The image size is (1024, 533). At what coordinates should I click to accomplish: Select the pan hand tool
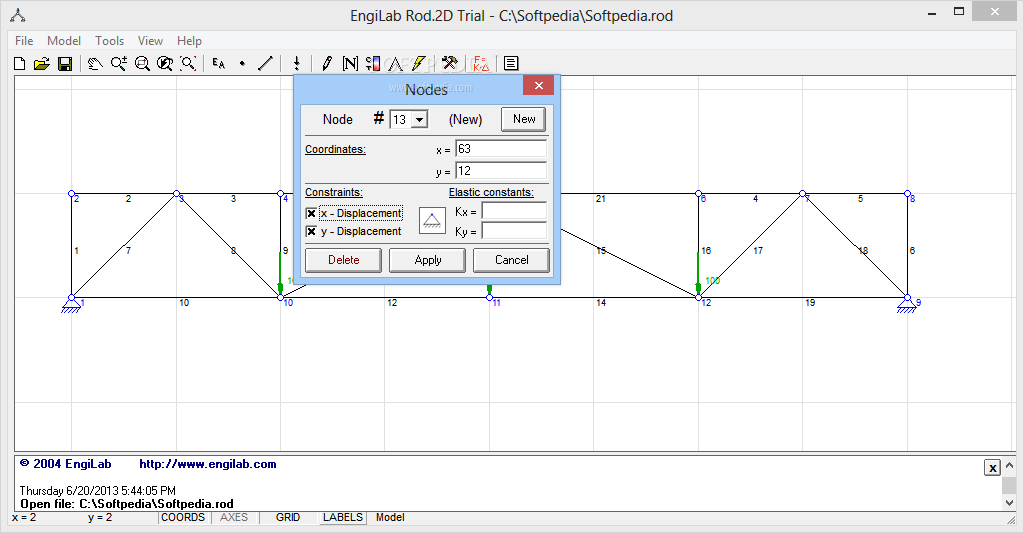coord(95,63)
